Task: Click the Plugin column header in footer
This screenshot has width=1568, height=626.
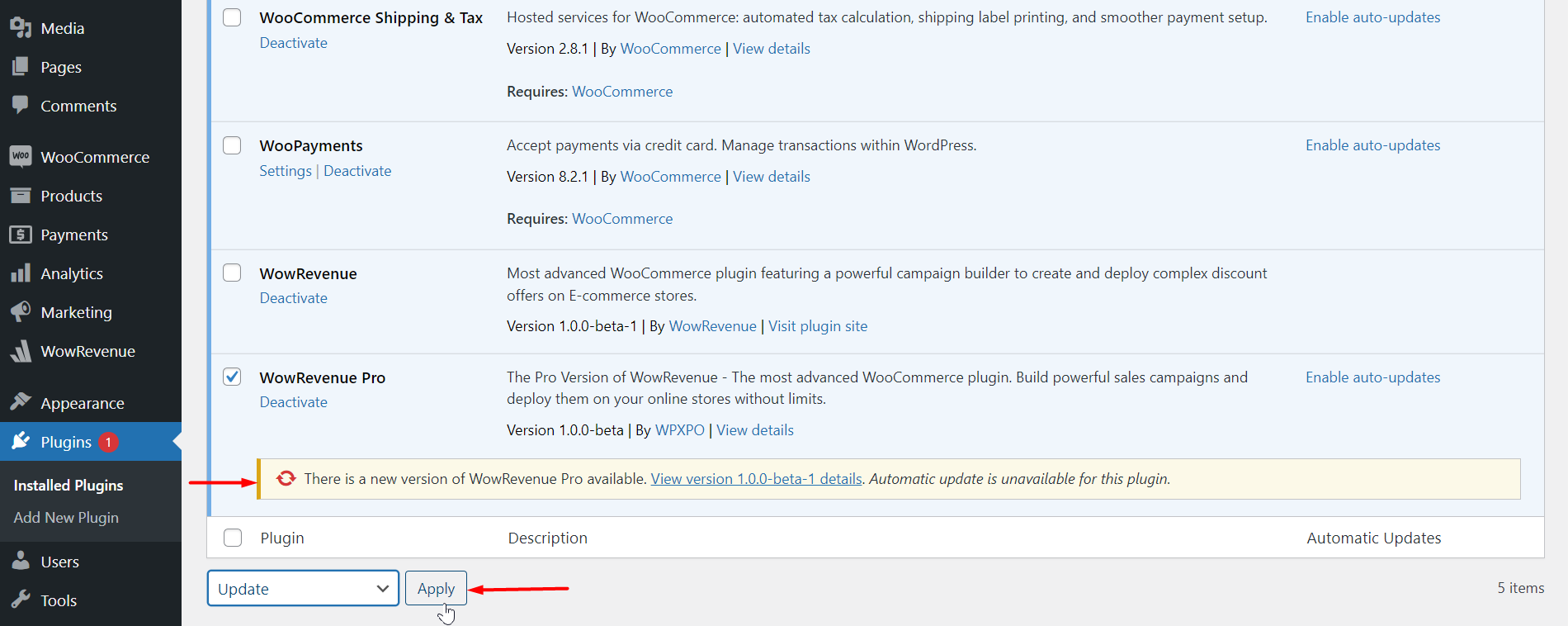Action: 282,538
